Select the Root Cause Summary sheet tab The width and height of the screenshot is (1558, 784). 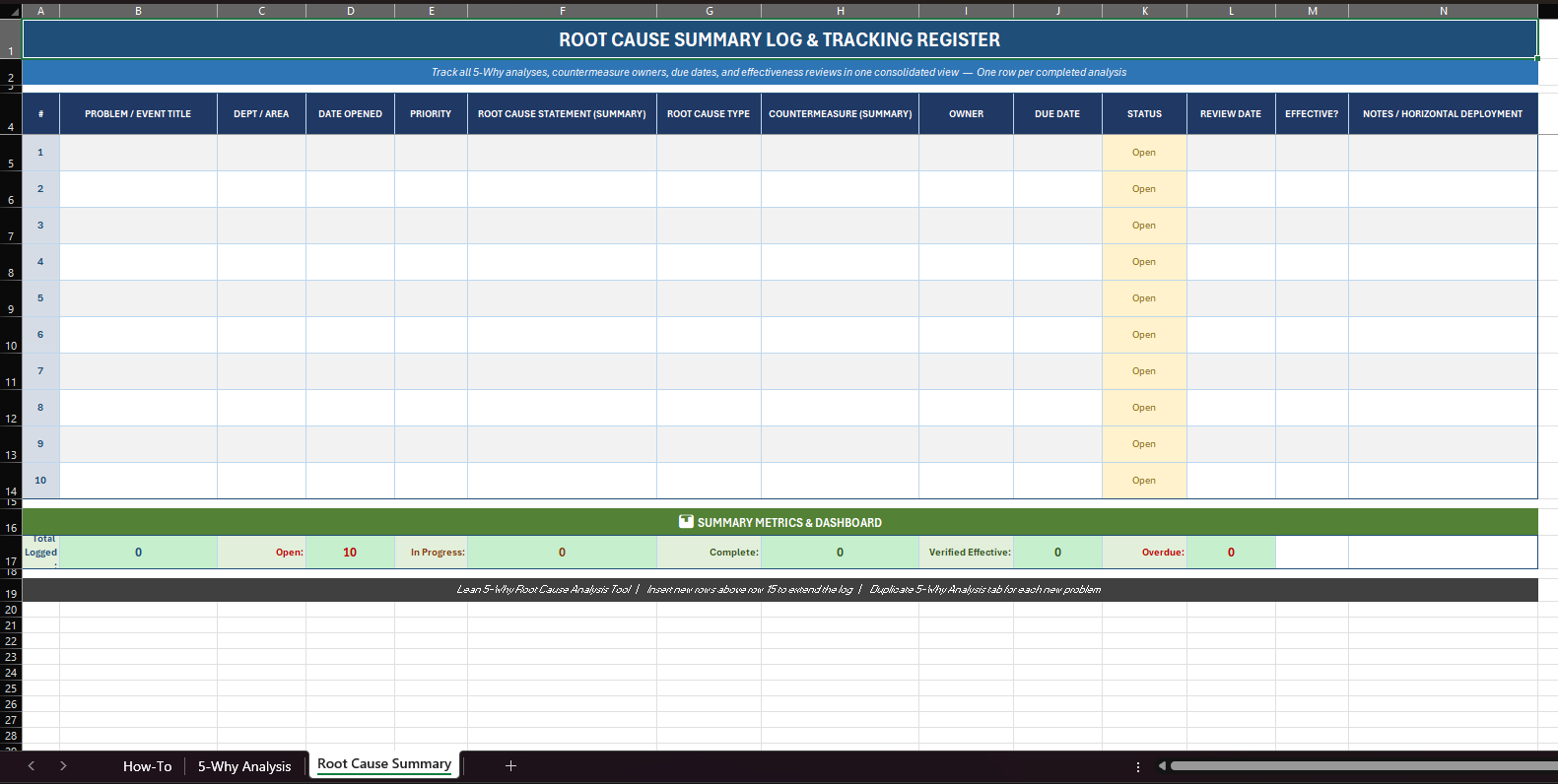point(384,764)
